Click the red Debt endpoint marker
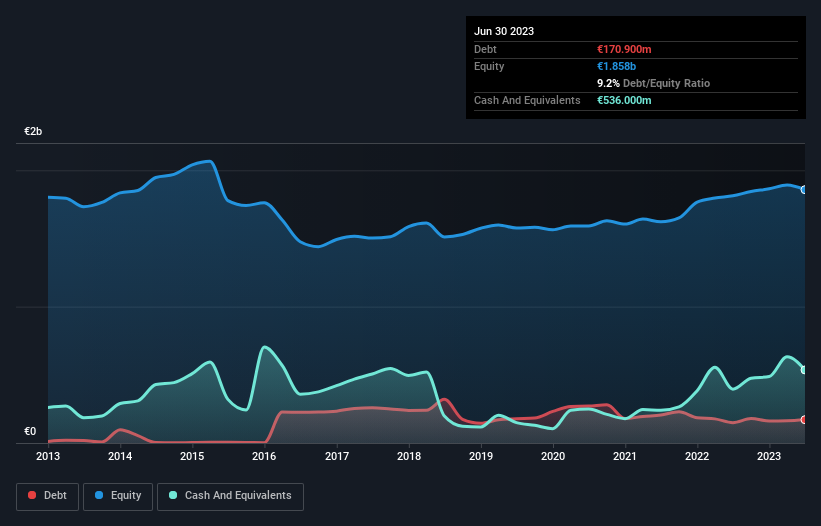 [x=804, y=420]
